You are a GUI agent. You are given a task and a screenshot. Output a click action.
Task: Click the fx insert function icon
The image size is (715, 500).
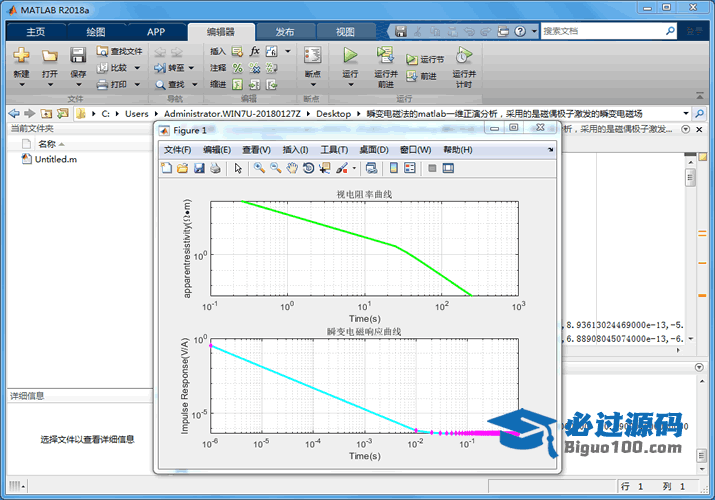[254, 51]
